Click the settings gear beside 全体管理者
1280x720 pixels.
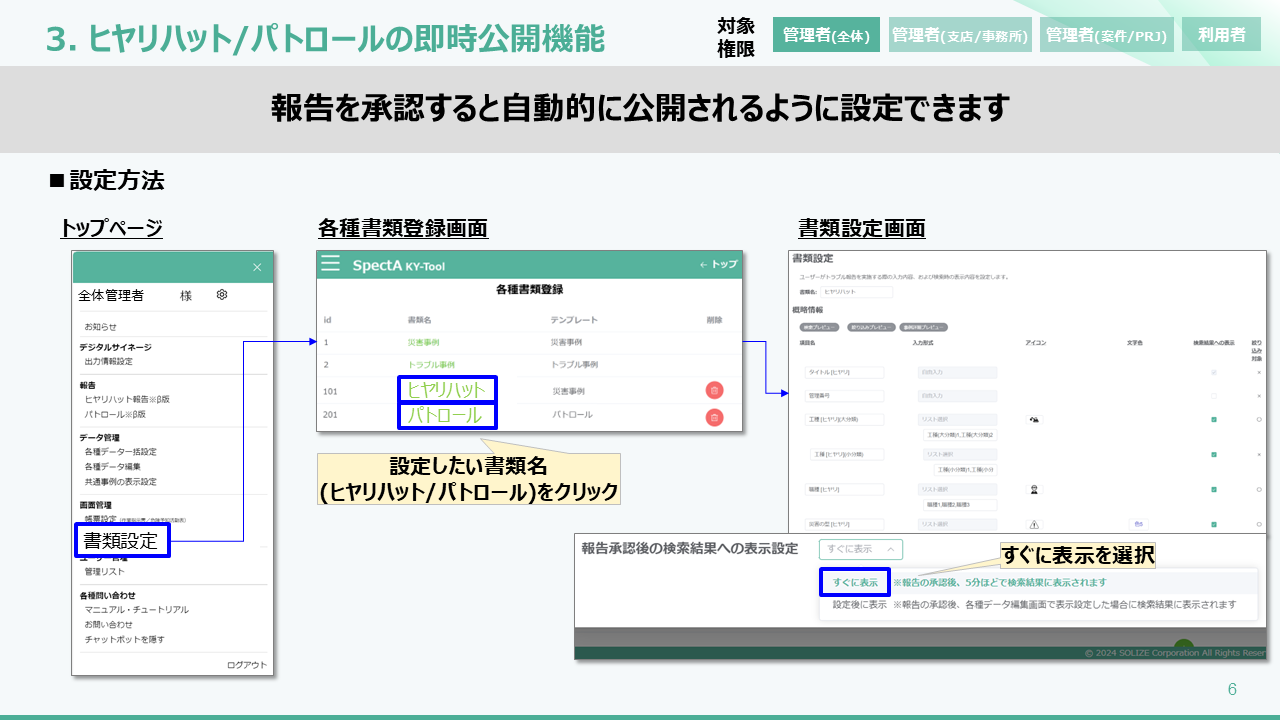point(222,295)
